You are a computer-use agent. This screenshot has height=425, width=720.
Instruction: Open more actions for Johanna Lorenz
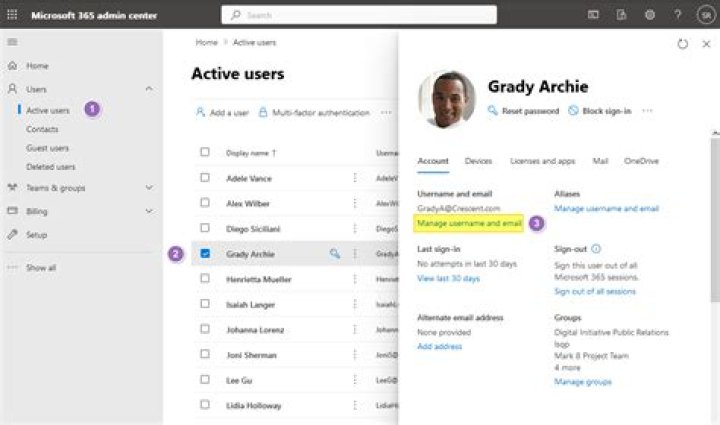coord(355,329)
